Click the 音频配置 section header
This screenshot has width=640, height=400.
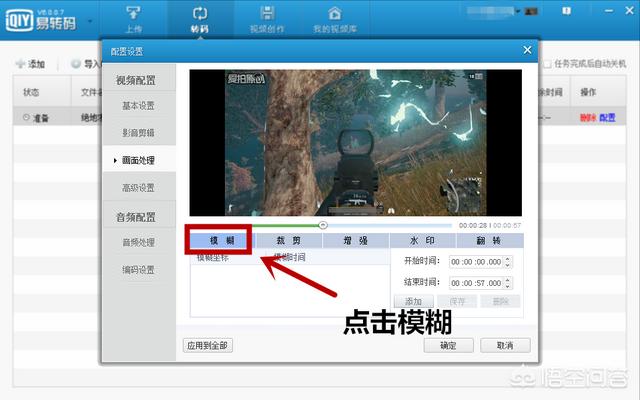pyautogui.click(x=136, y=217)
